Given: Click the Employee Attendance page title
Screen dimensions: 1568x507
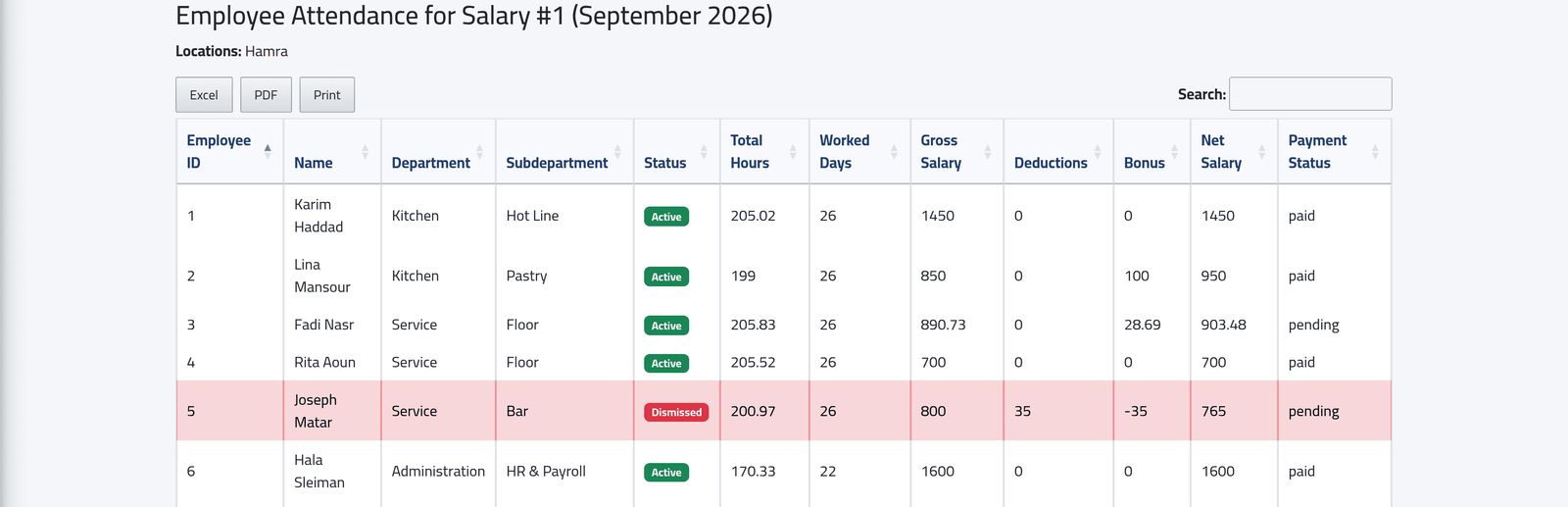Looking at the screenshot, I should [474, 16].
